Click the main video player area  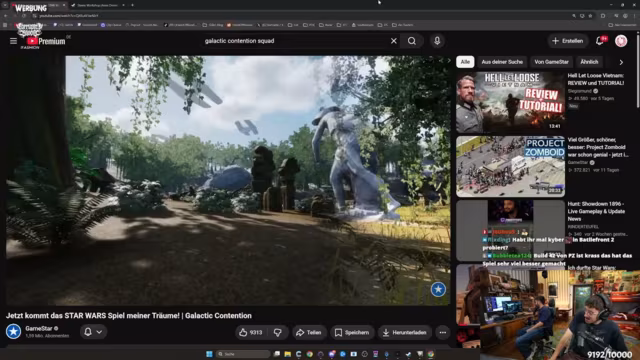228,180
